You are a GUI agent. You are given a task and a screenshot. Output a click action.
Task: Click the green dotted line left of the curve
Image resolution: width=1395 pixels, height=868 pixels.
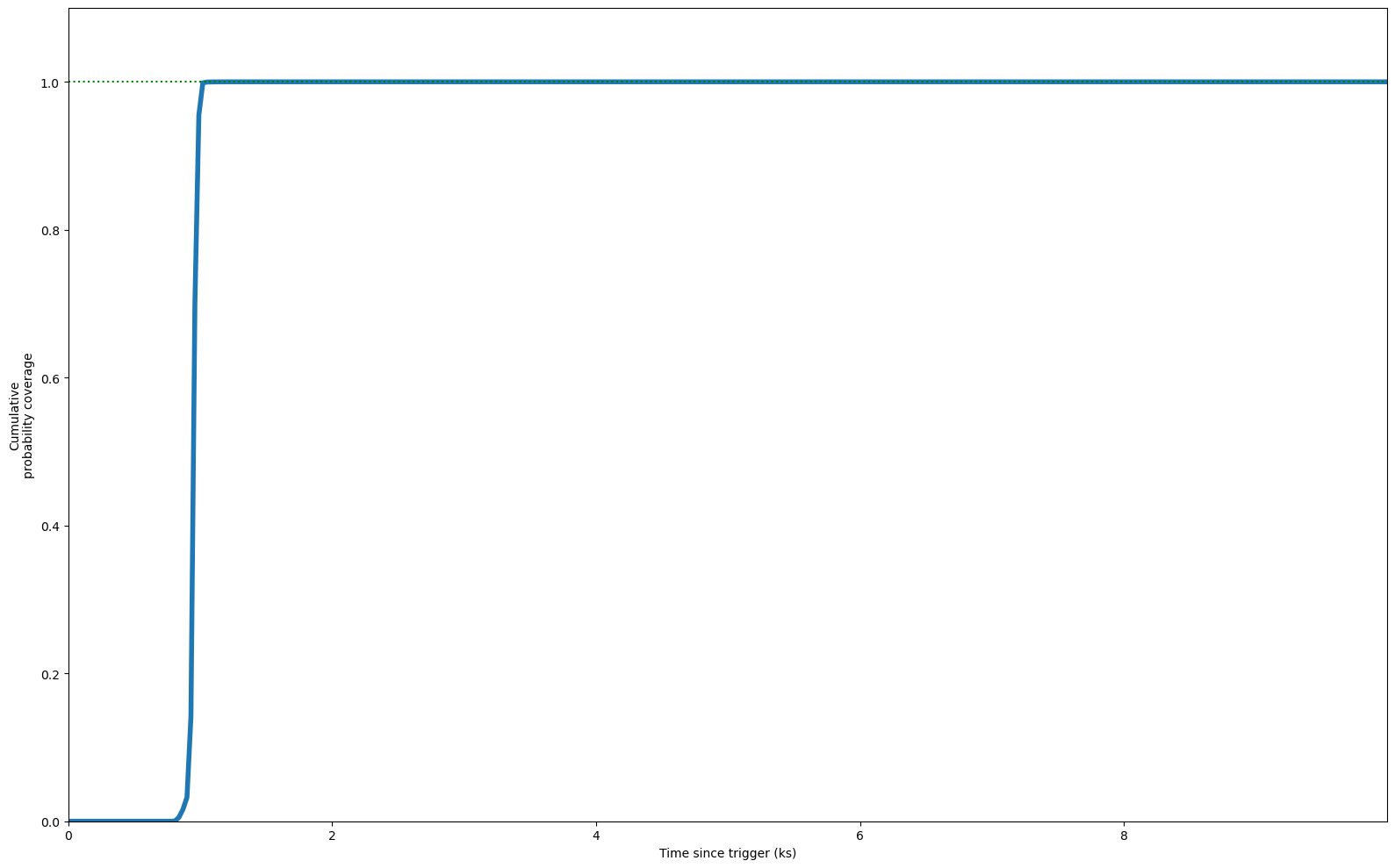tap(132, 82)
